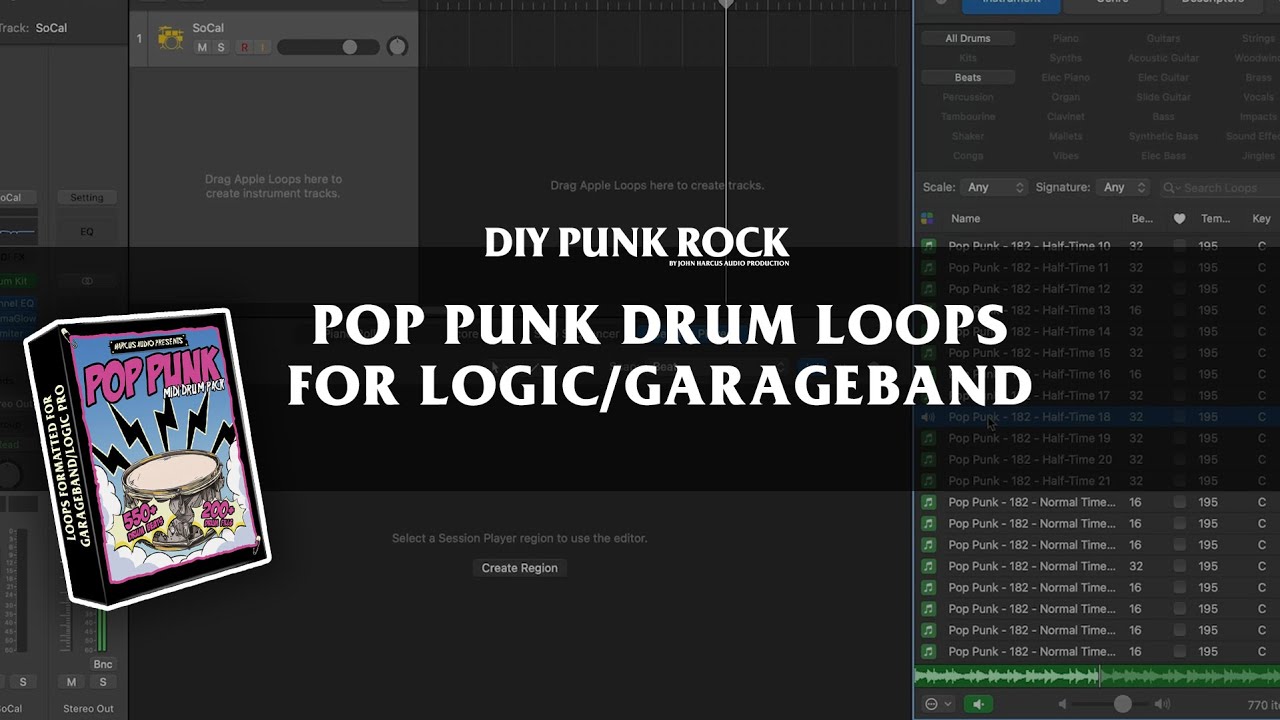Click the EQ button on channel strip
The image size is (1280, 720).
click(x=86, y=231)
